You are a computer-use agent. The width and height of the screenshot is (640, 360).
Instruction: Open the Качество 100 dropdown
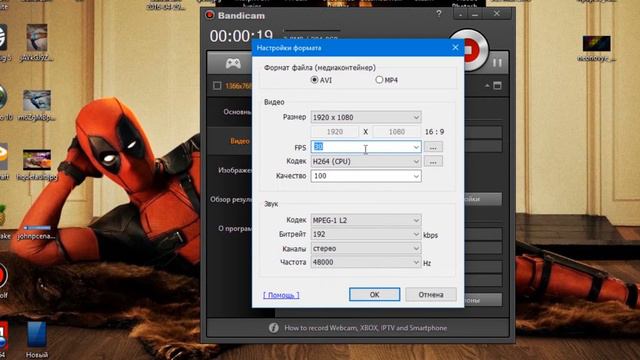(x=366, y=176)
